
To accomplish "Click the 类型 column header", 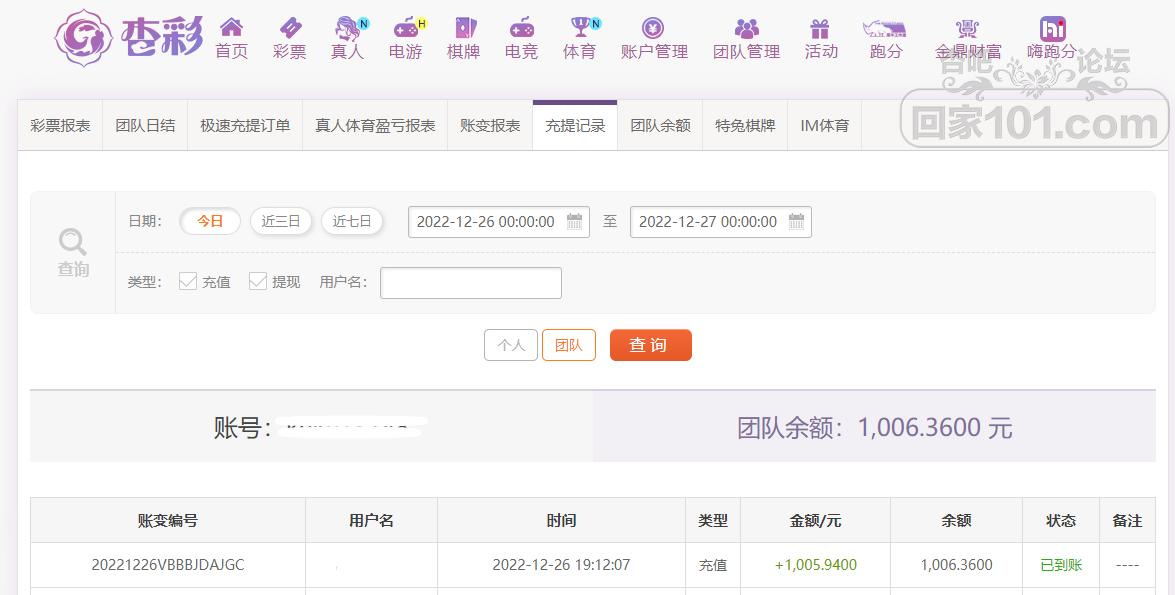I will coord(713,520).
